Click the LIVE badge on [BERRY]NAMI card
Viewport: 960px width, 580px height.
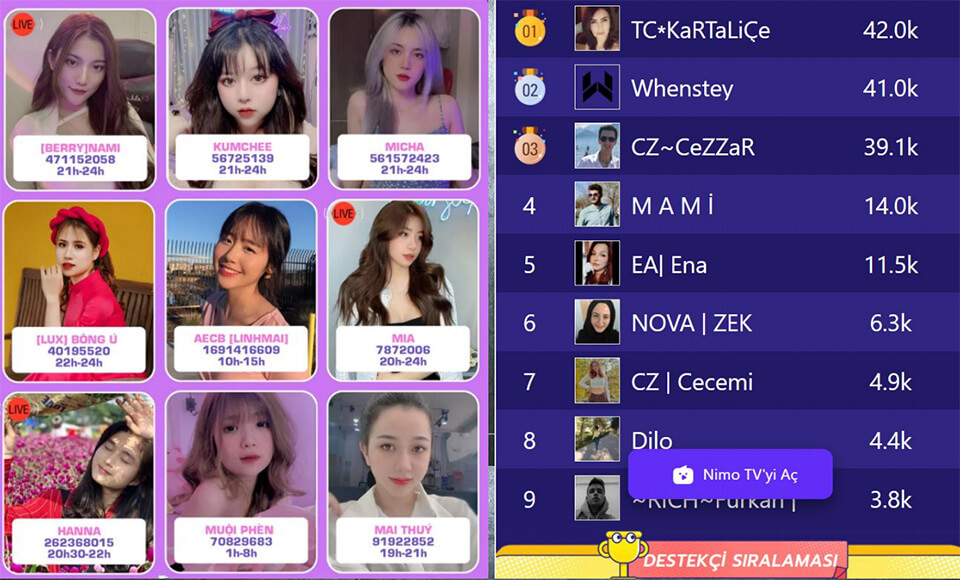click(23, 24)
